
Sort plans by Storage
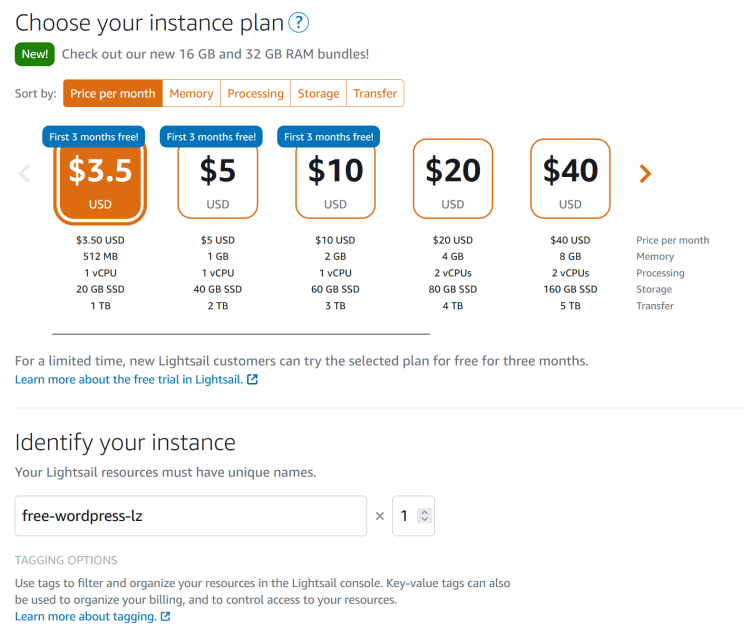pyautogui.click(x=318, y=94)
